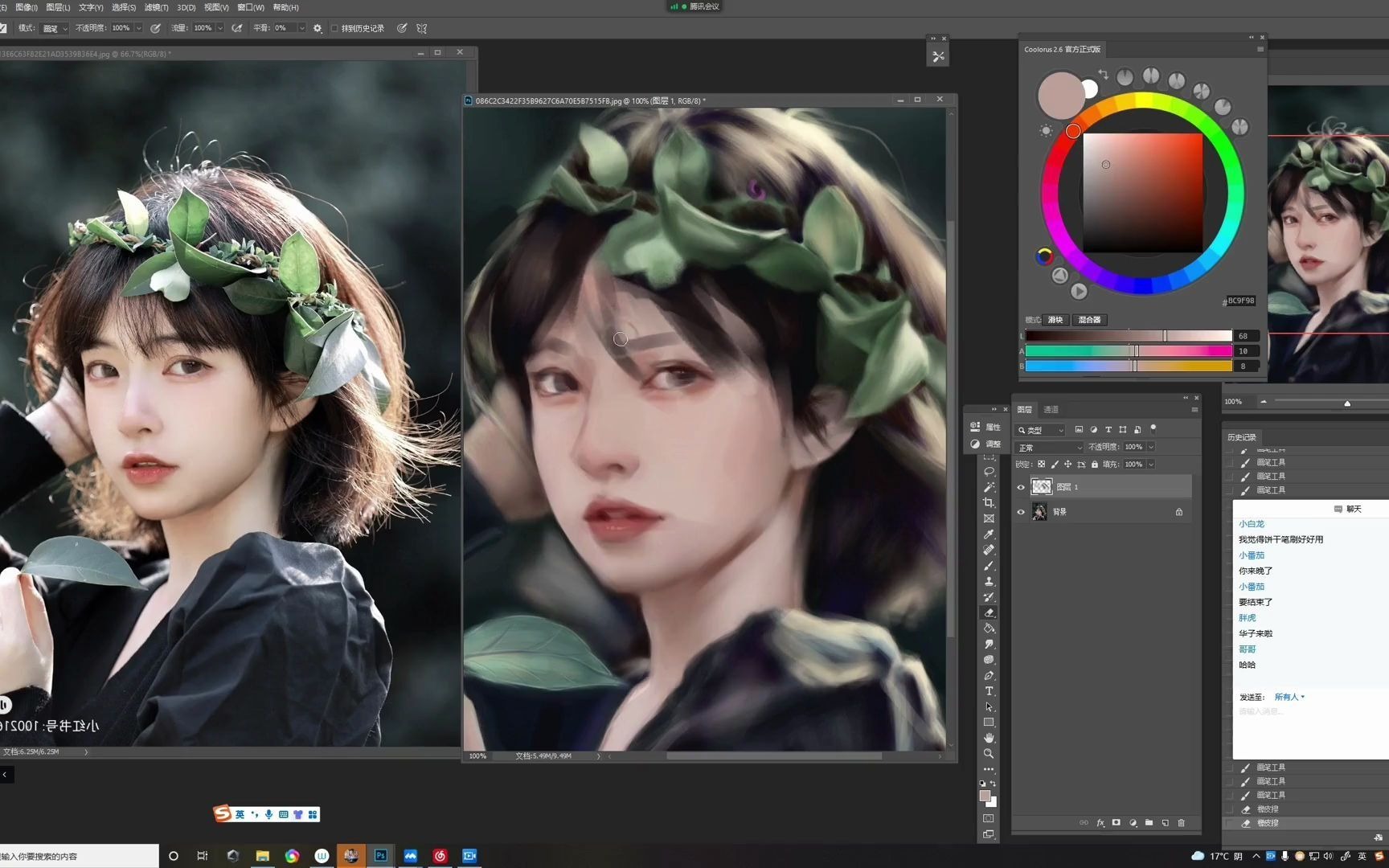Select the Sponge tool

pos(989,660)
